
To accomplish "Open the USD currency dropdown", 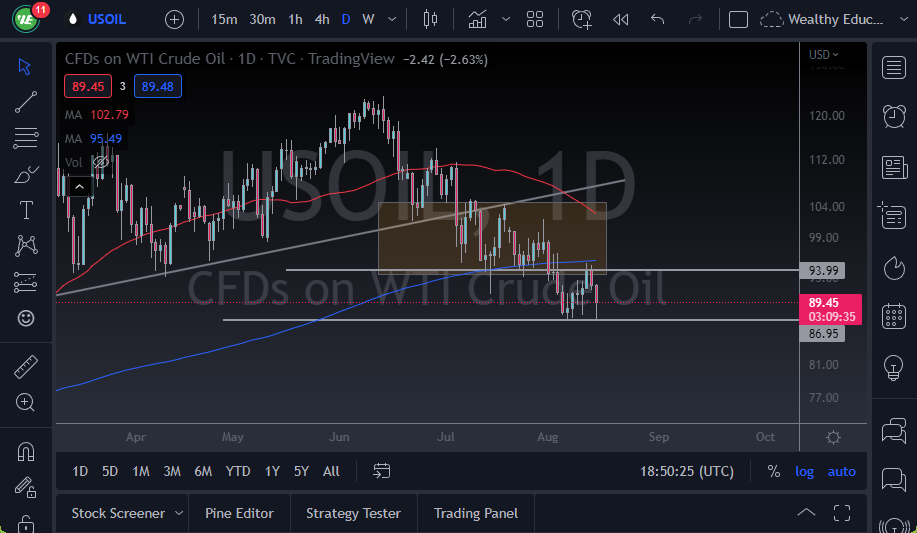I will click(823, 54).
